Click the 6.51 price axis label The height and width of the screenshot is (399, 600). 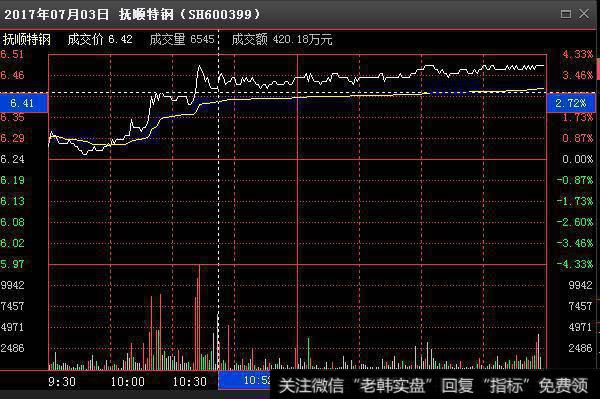pyautogui.click(x=12, y=54)
